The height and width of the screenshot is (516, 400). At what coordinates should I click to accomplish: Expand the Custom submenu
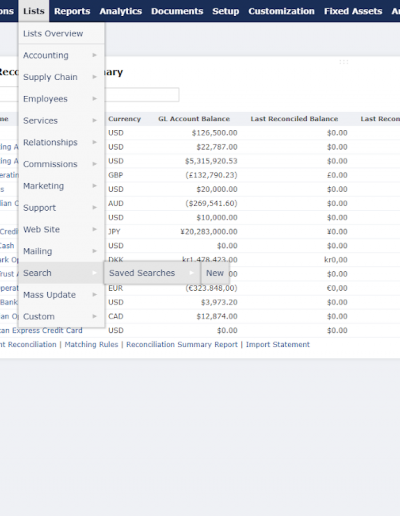click(61, 316)
